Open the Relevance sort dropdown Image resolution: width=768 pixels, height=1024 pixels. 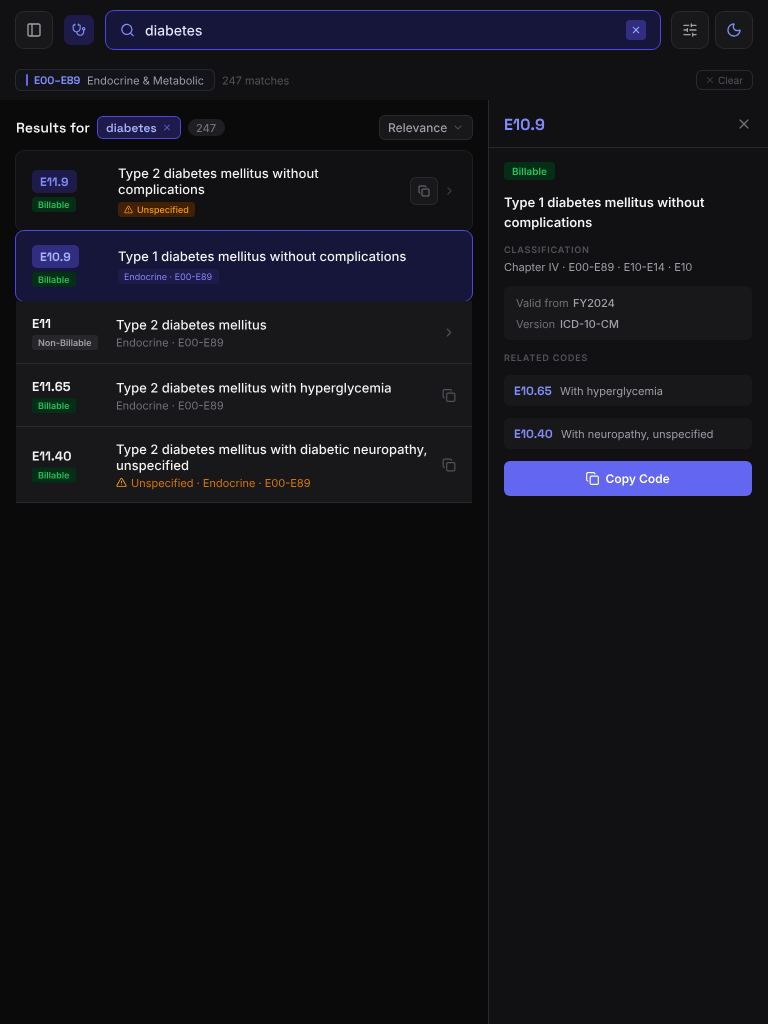(x=426, y=128)
